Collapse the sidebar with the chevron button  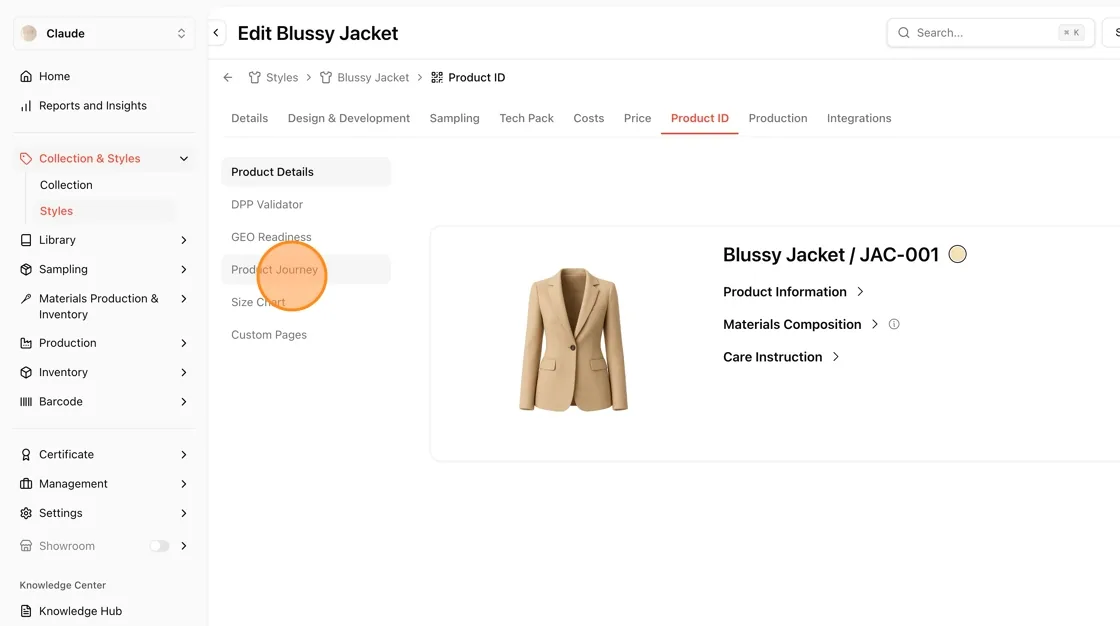216,33
